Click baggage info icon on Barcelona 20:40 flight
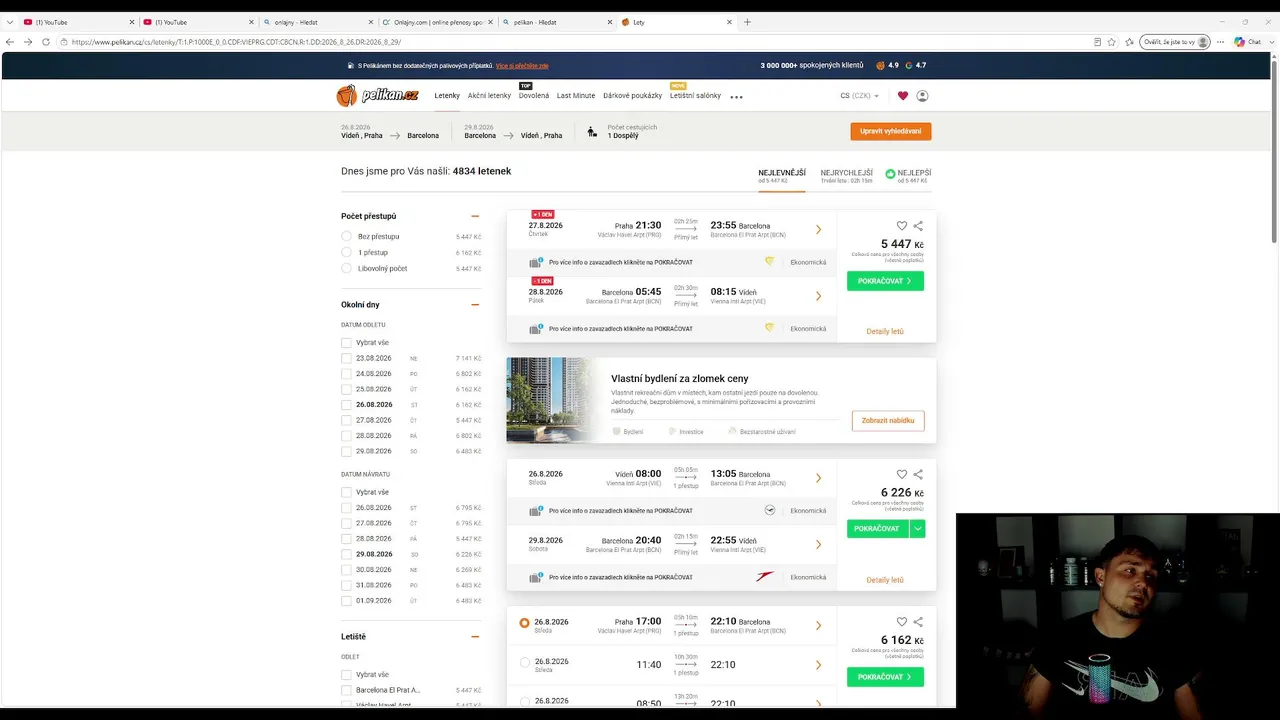The width and height of the screenshot is (1280, 720). (x=536, y=577)
